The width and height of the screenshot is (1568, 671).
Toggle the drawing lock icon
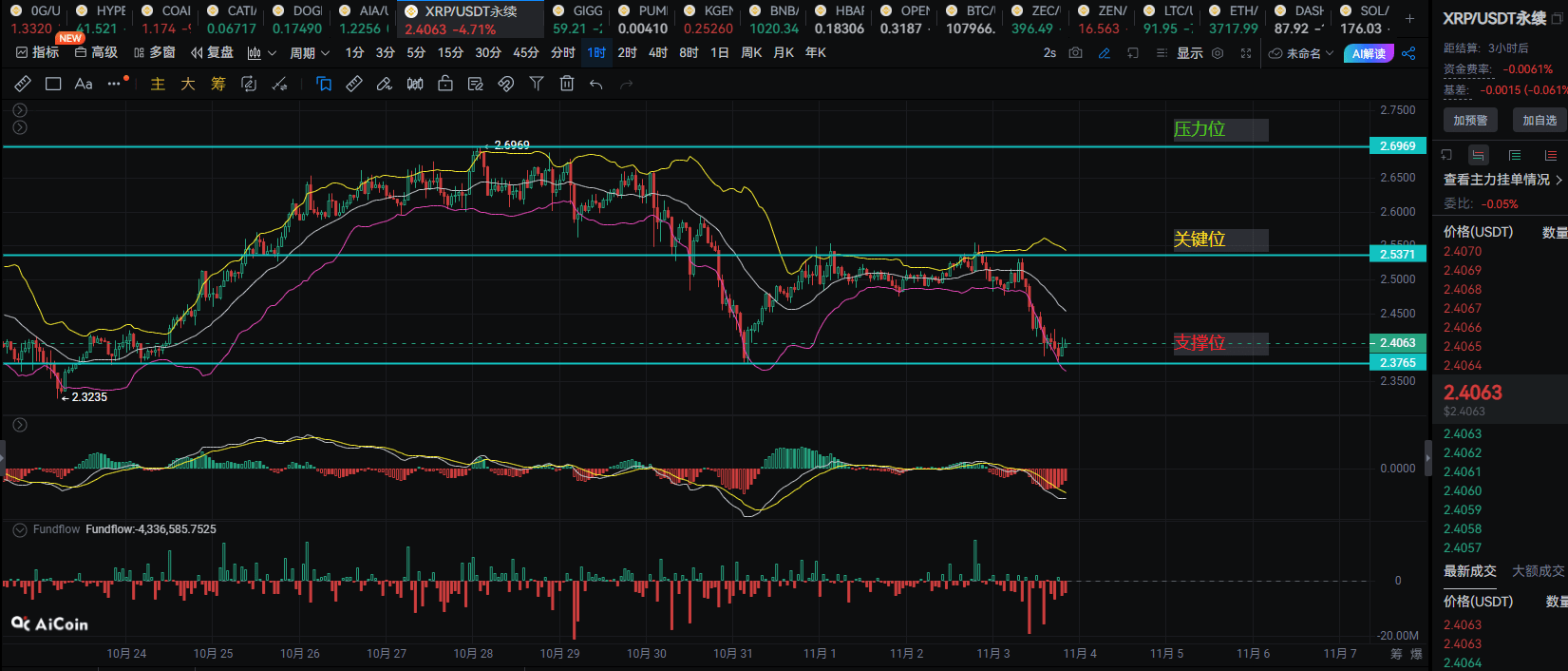point(445,84)
